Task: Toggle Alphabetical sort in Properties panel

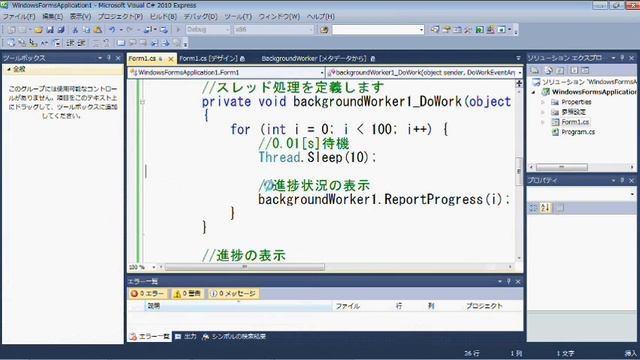Action: point(546,208)
